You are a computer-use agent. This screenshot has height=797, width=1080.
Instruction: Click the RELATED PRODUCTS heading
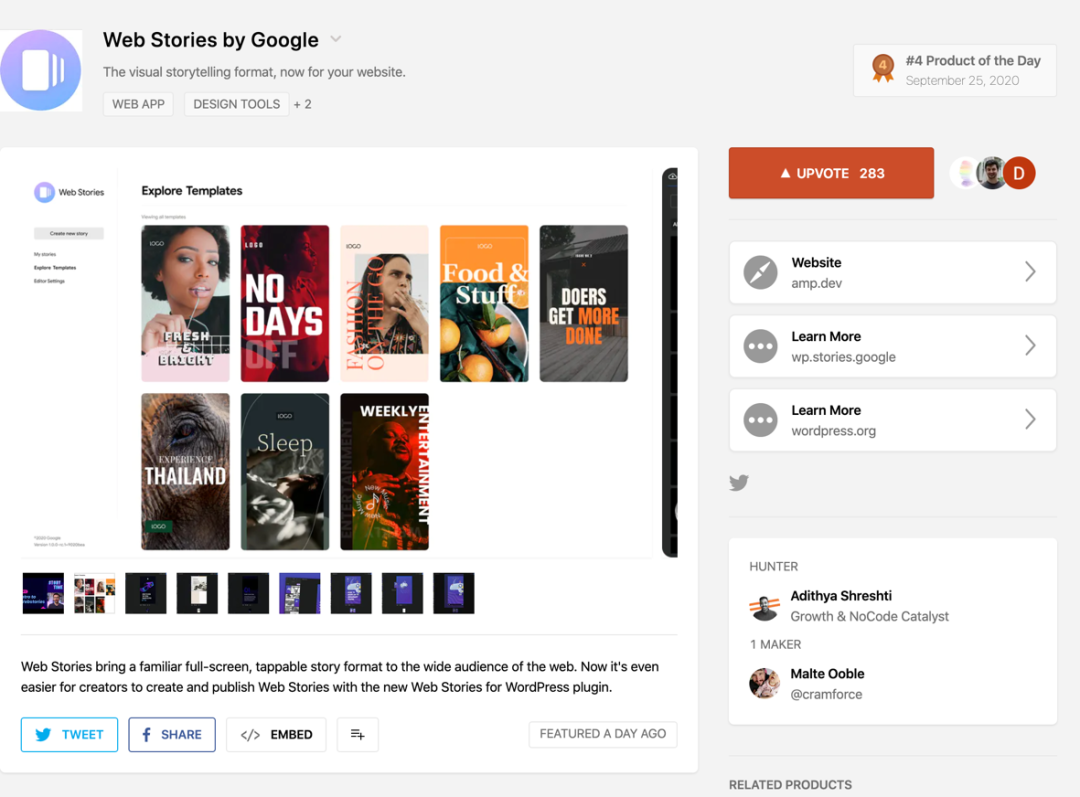[790, 785]
